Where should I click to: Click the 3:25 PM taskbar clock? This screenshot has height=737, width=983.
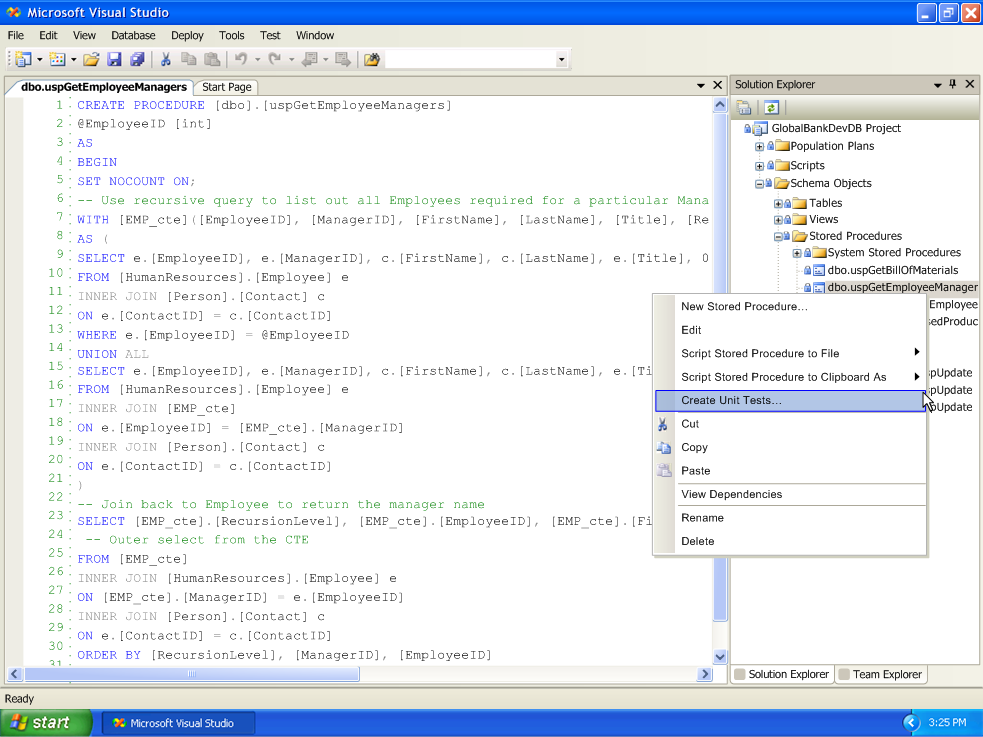947,723
